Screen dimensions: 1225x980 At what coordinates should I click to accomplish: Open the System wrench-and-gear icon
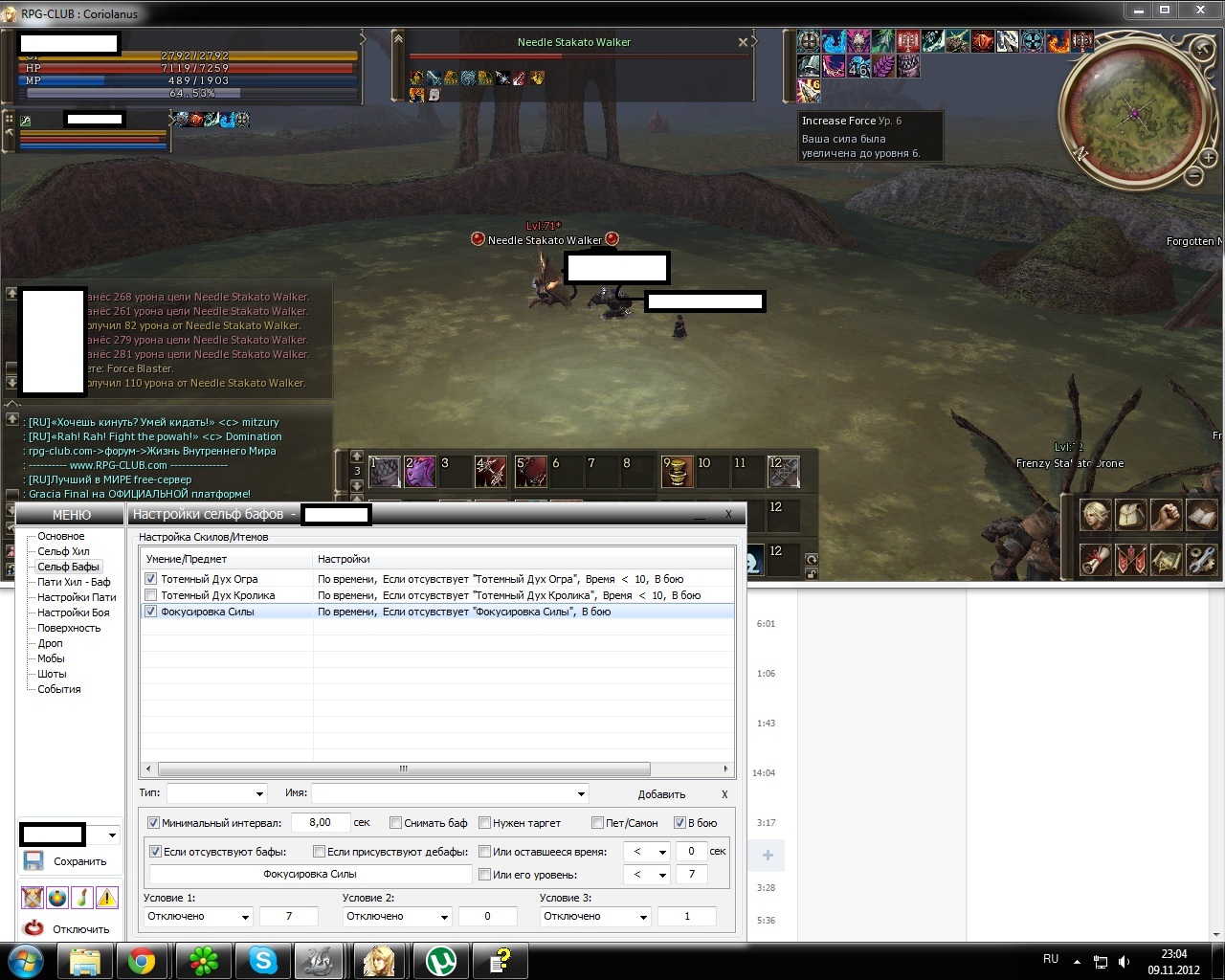(x=1201, y=559)
